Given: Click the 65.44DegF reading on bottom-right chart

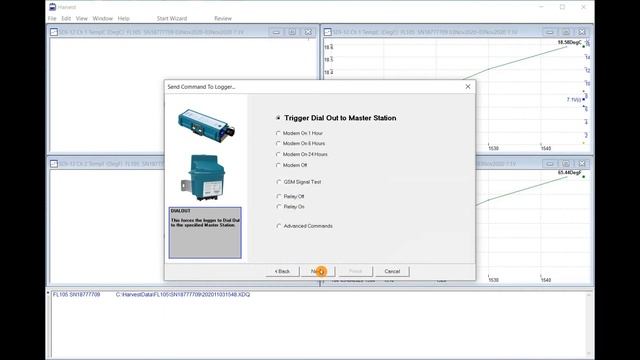Looking at the screenshot, I should point(569,173).
